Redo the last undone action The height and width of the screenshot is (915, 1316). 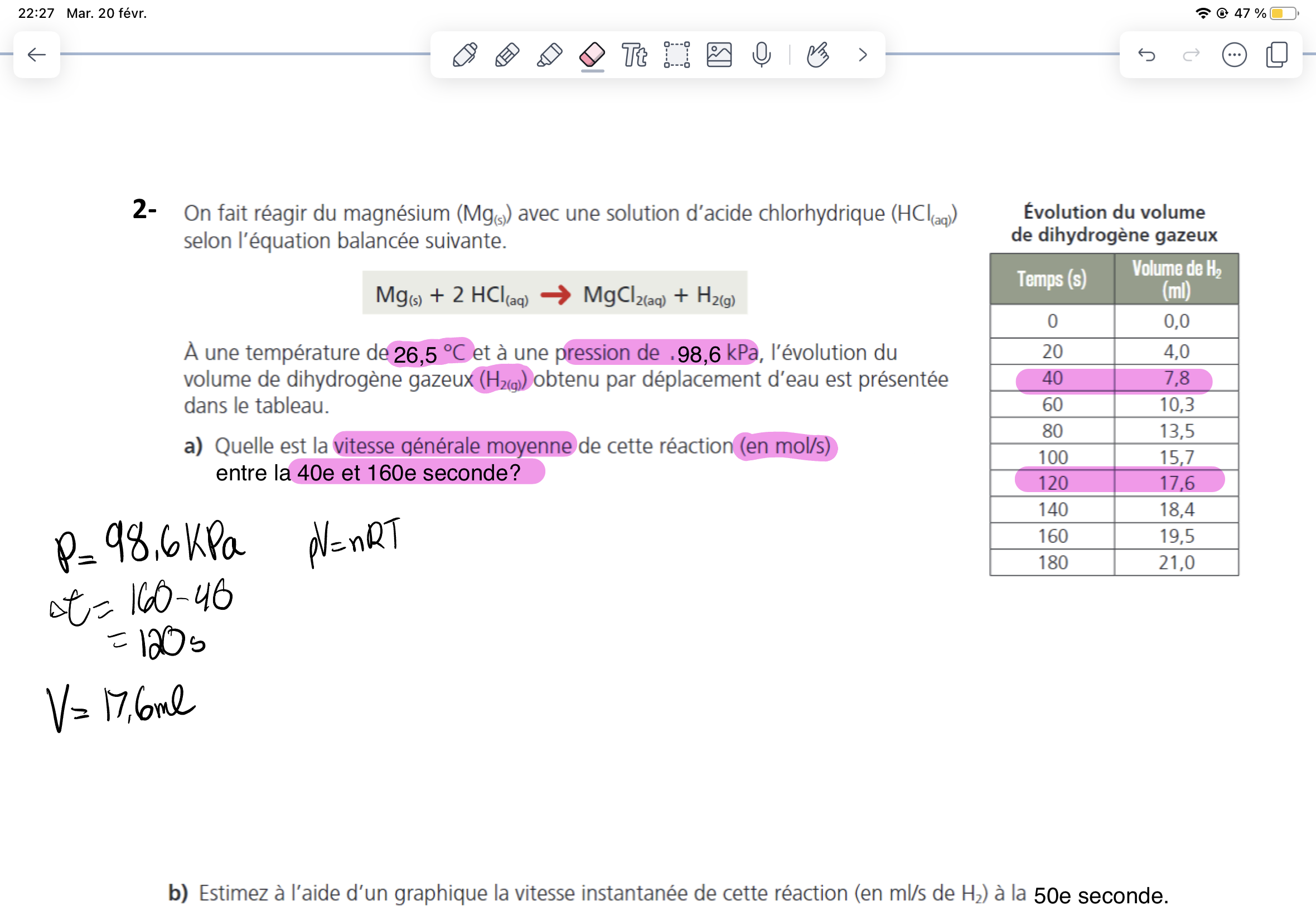click(x=1191, y=55)
